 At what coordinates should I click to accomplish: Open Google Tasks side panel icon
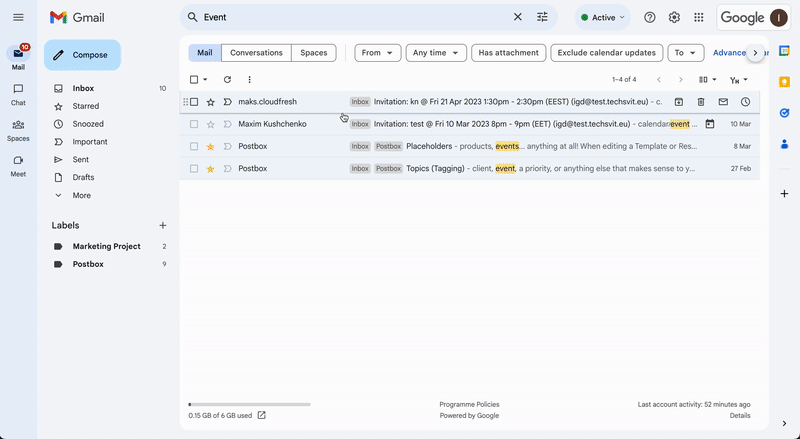[784, 113]
